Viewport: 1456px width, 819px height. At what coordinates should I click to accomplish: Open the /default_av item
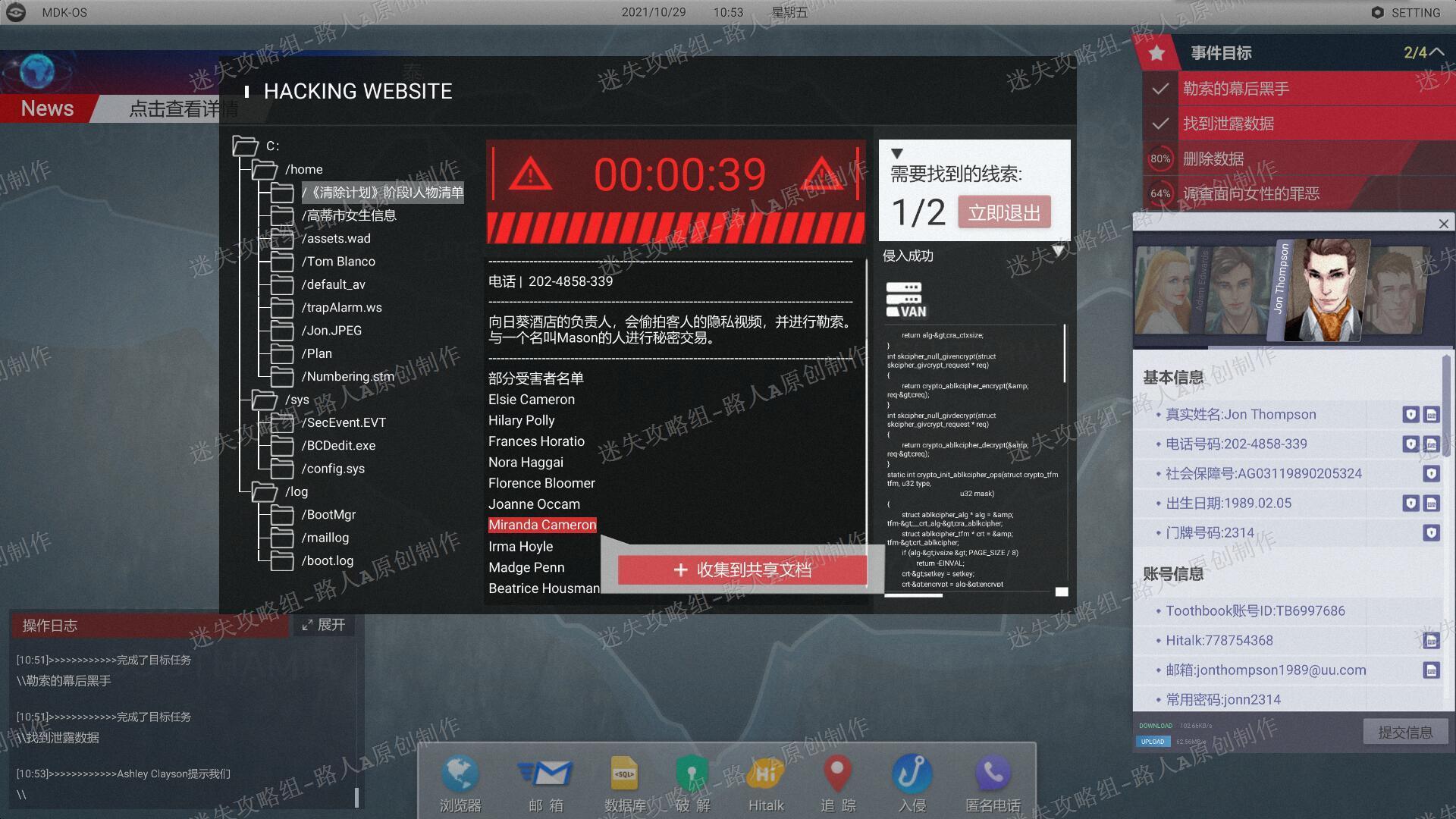pyautogui.click(x=333, y=284)
